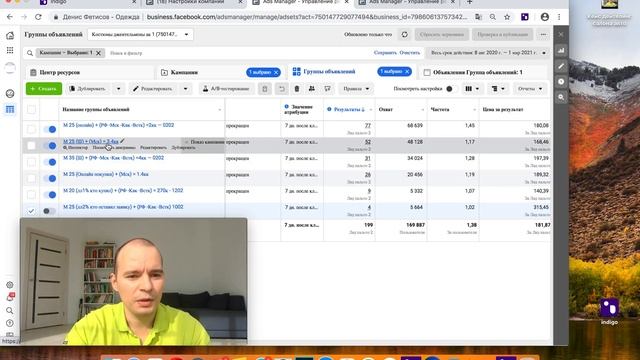Viewport: 640px width, 360px height.
Task: Open the account overview gauge icon in sidebar
Action: [x=10, y=93]
